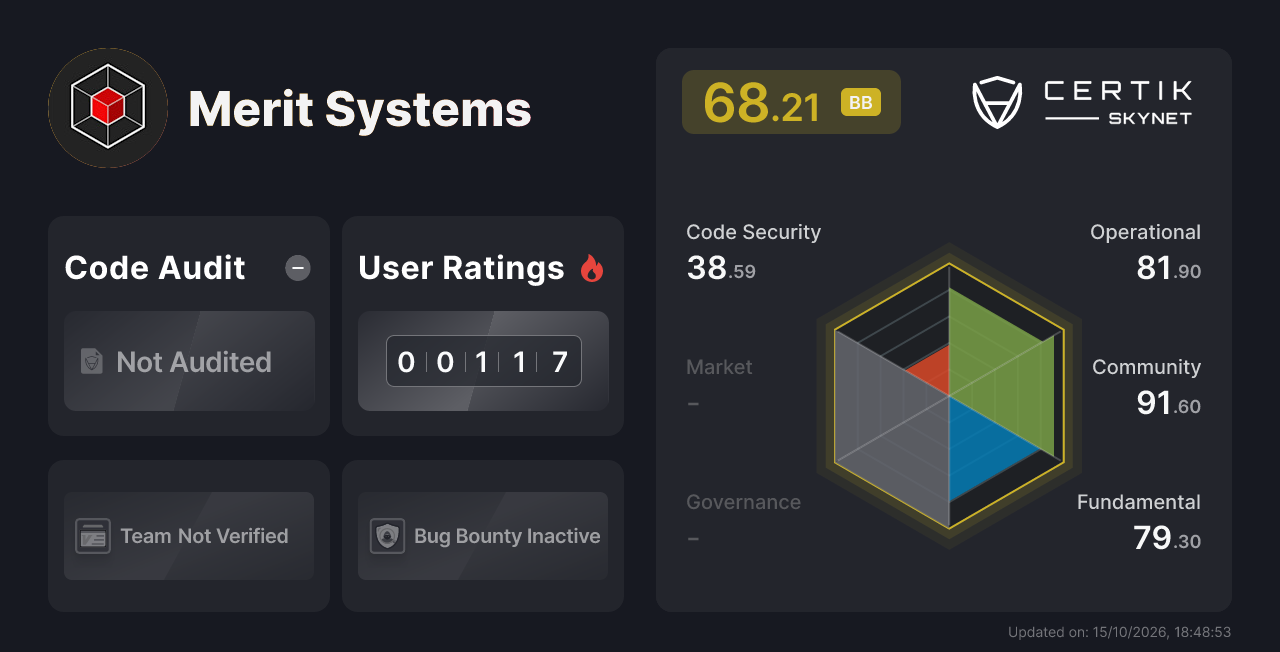This screenshot has height=652, width=1280.
Task: Click the greyed-out Governance label
Action: click(x=743, y=502)
